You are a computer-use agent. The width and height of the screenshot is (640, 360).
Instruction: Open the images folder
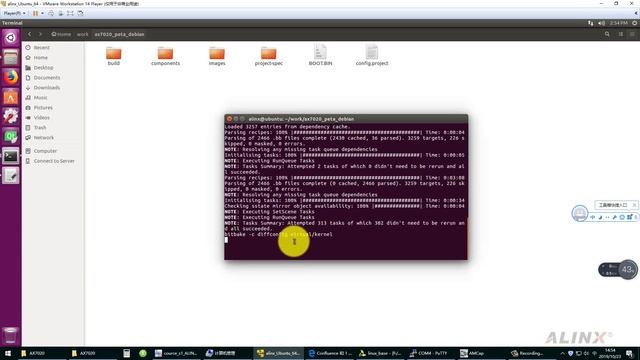tap(217, 56)
